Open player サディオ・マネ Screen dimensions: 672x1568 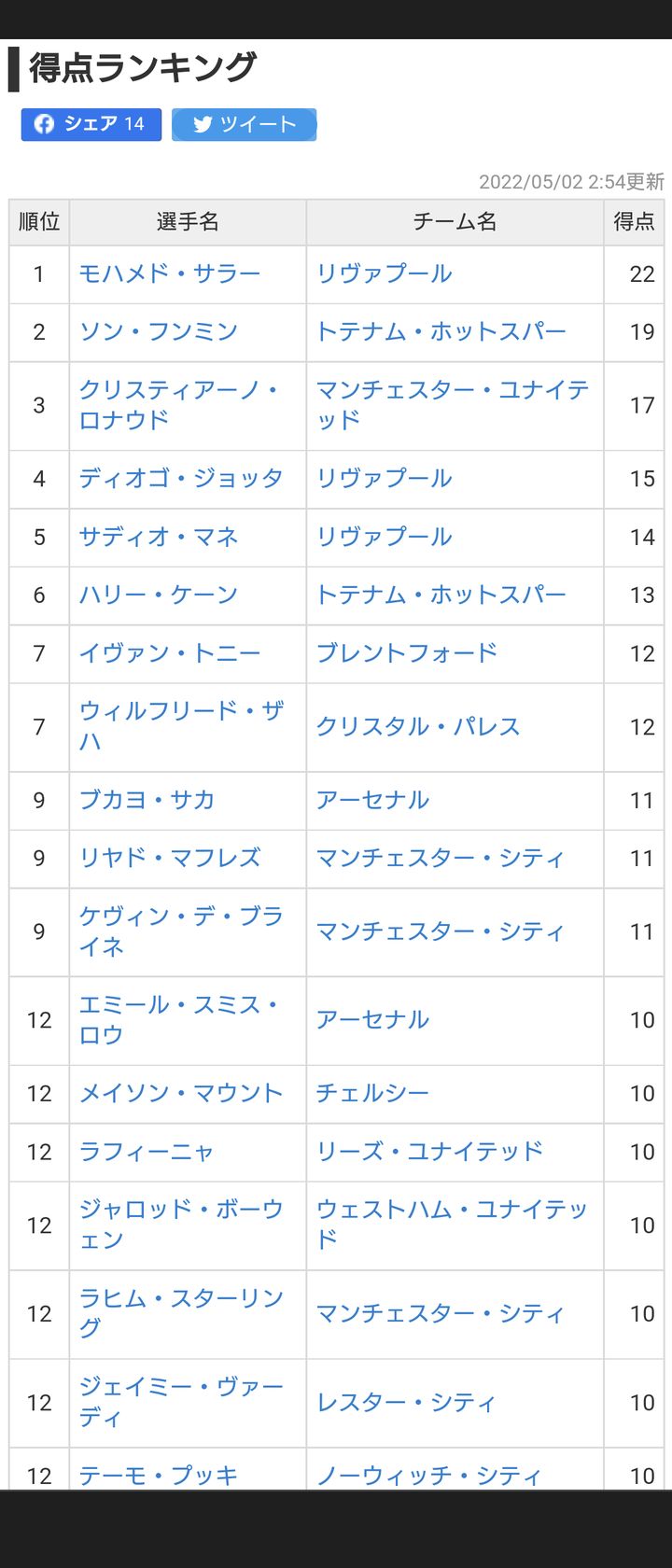pos(158,537)
